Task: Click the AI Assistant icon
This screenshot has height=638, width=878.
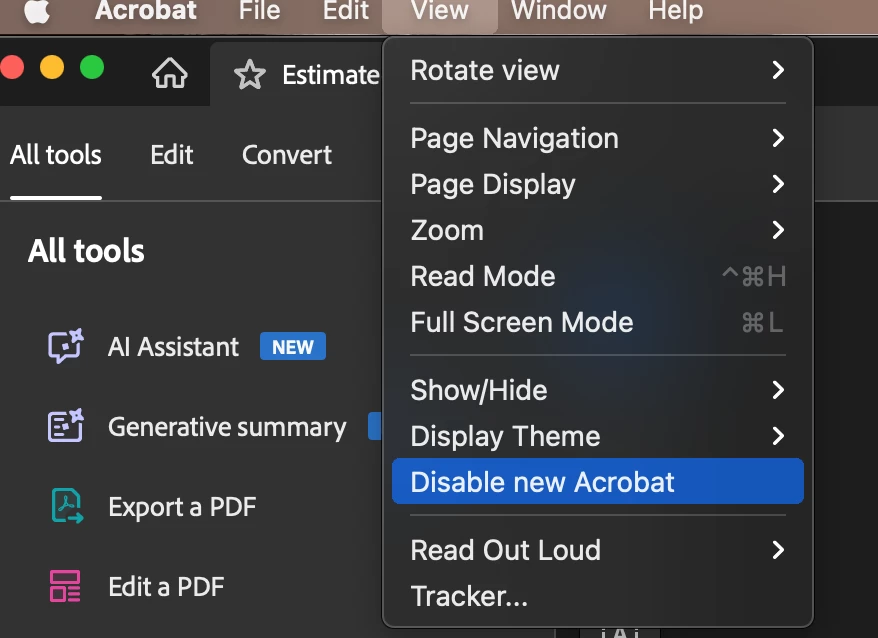Action: pos(66,346)
